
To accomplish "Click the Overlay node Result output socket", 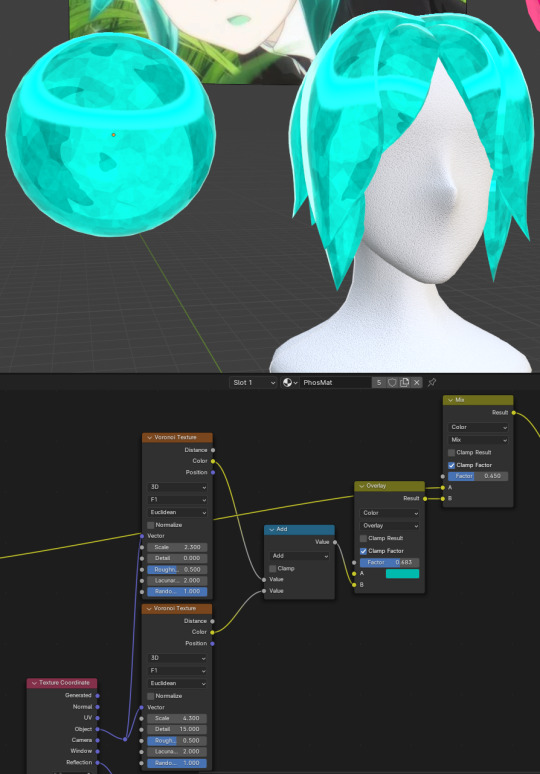I will (425, 499).
